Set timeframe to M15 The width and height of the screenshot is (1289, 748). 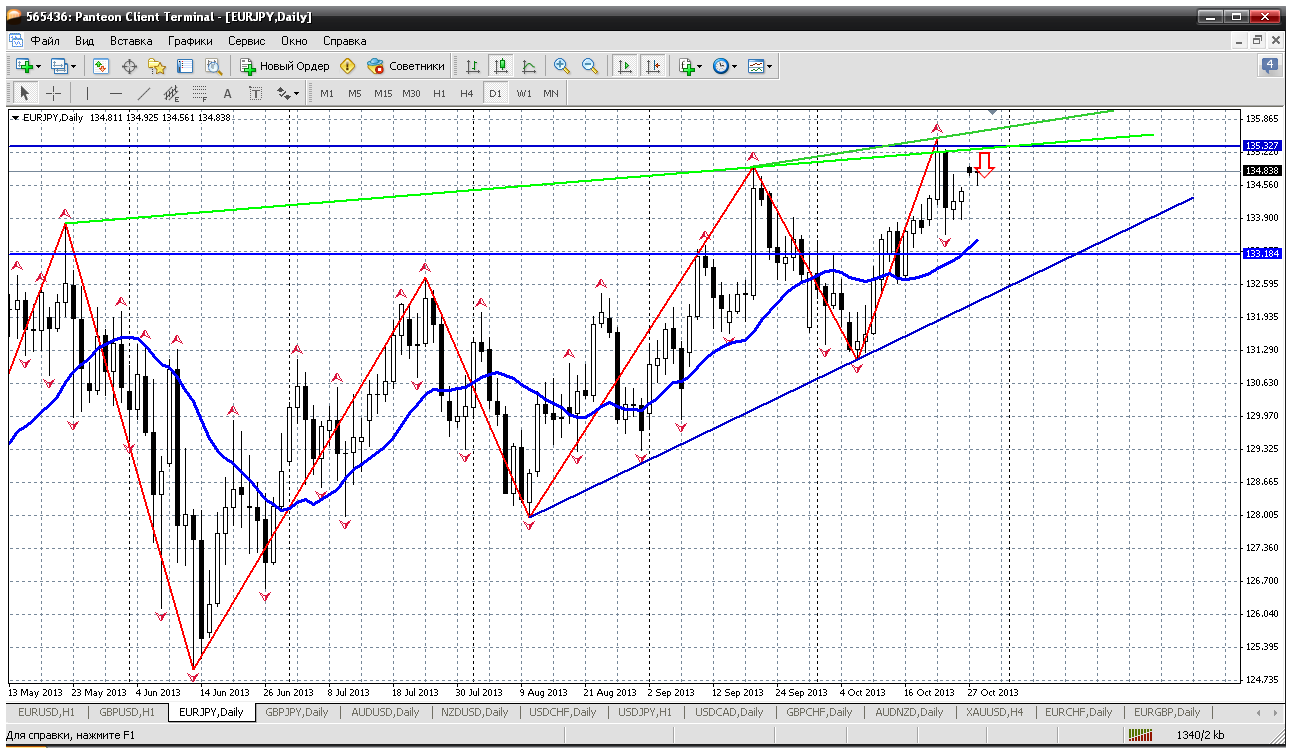(x=383, y=93)
